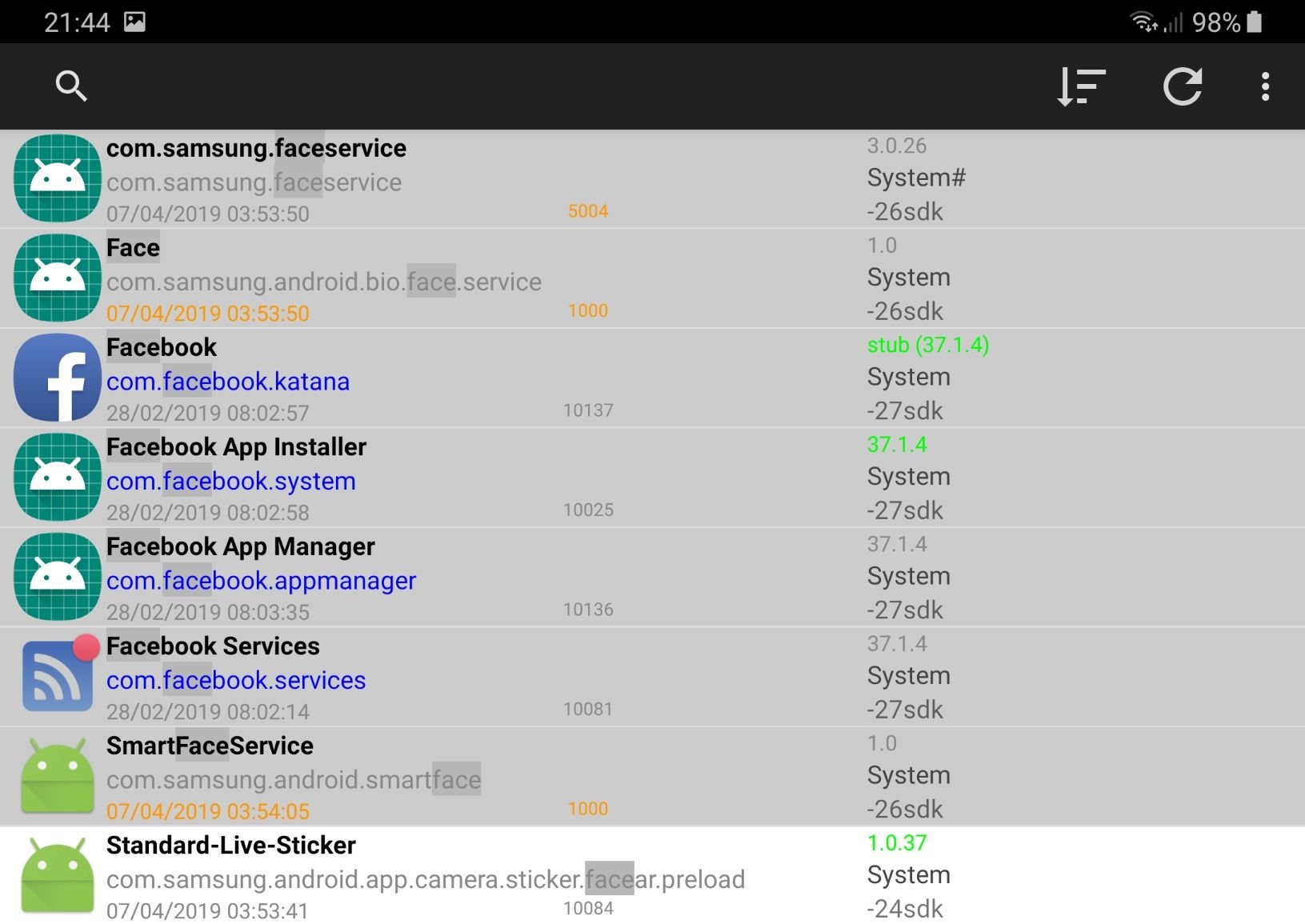Image resolution: width=1305 pixels, height=924 pixels.
Task: Tap UID 10025 value
Action: (x=588, y=510)
